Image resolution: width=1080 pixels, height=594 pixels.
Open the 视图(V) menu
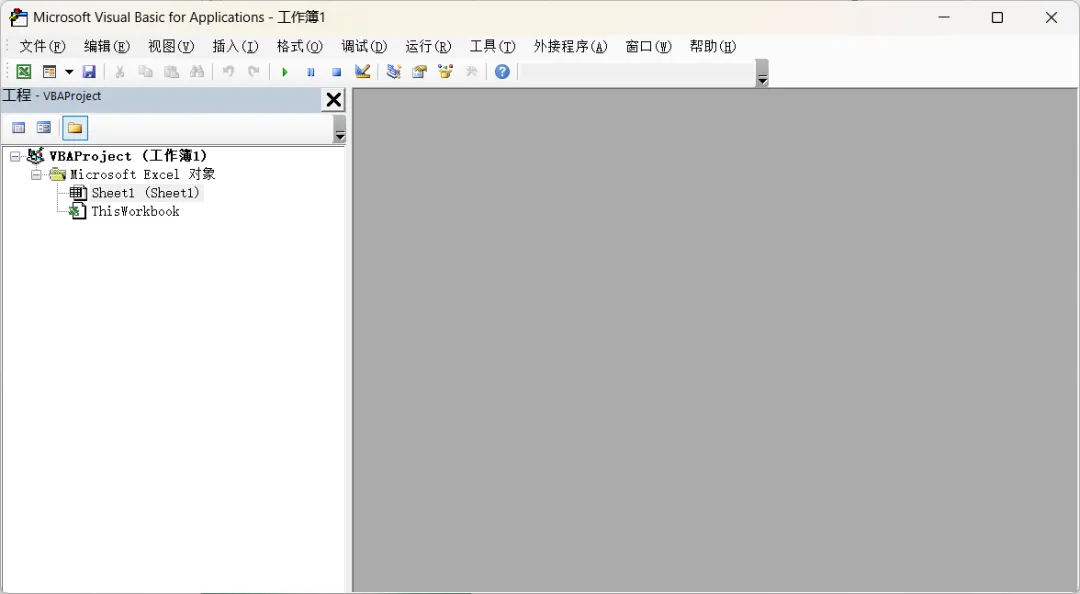point(171,46)
